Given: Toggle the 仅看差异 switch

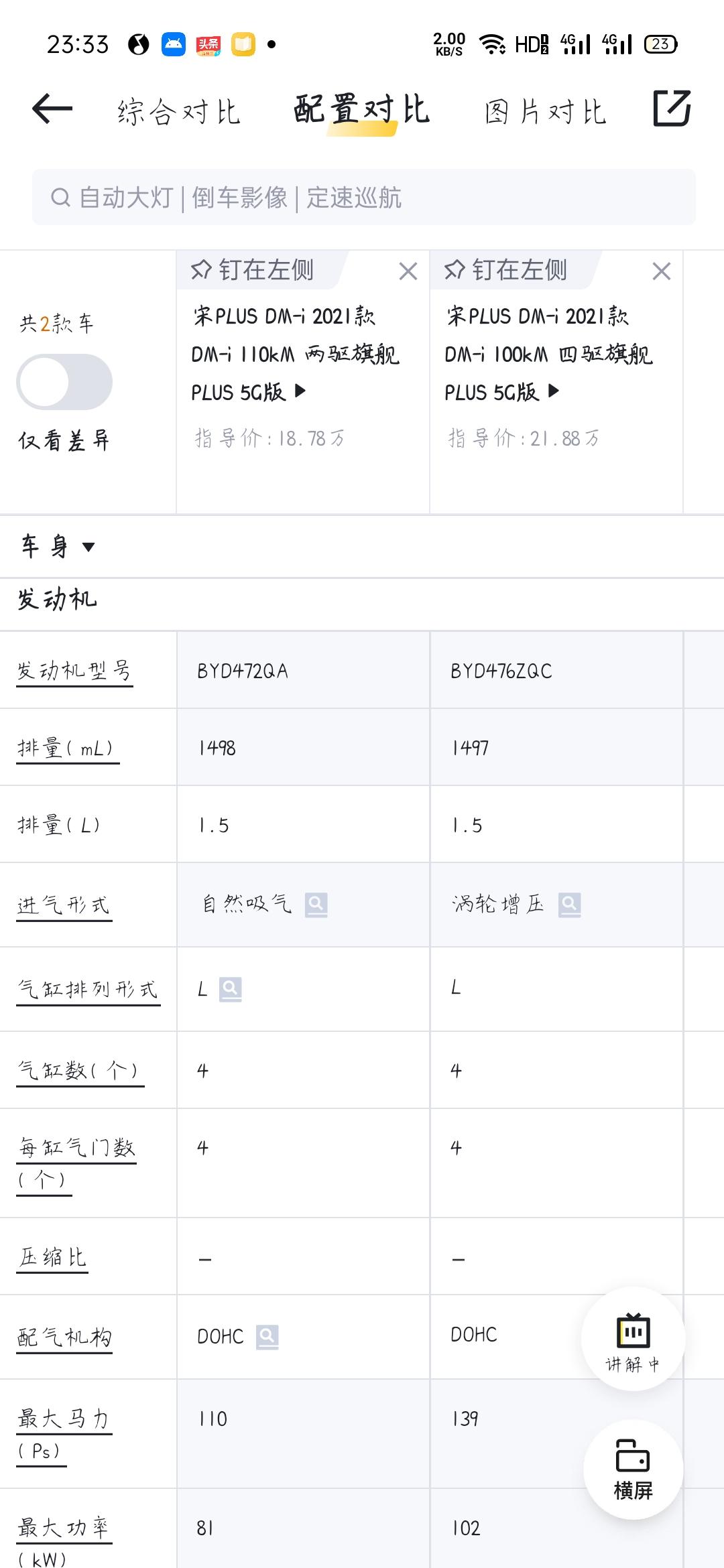Looking at the screenshot, I should click(64, 382).
